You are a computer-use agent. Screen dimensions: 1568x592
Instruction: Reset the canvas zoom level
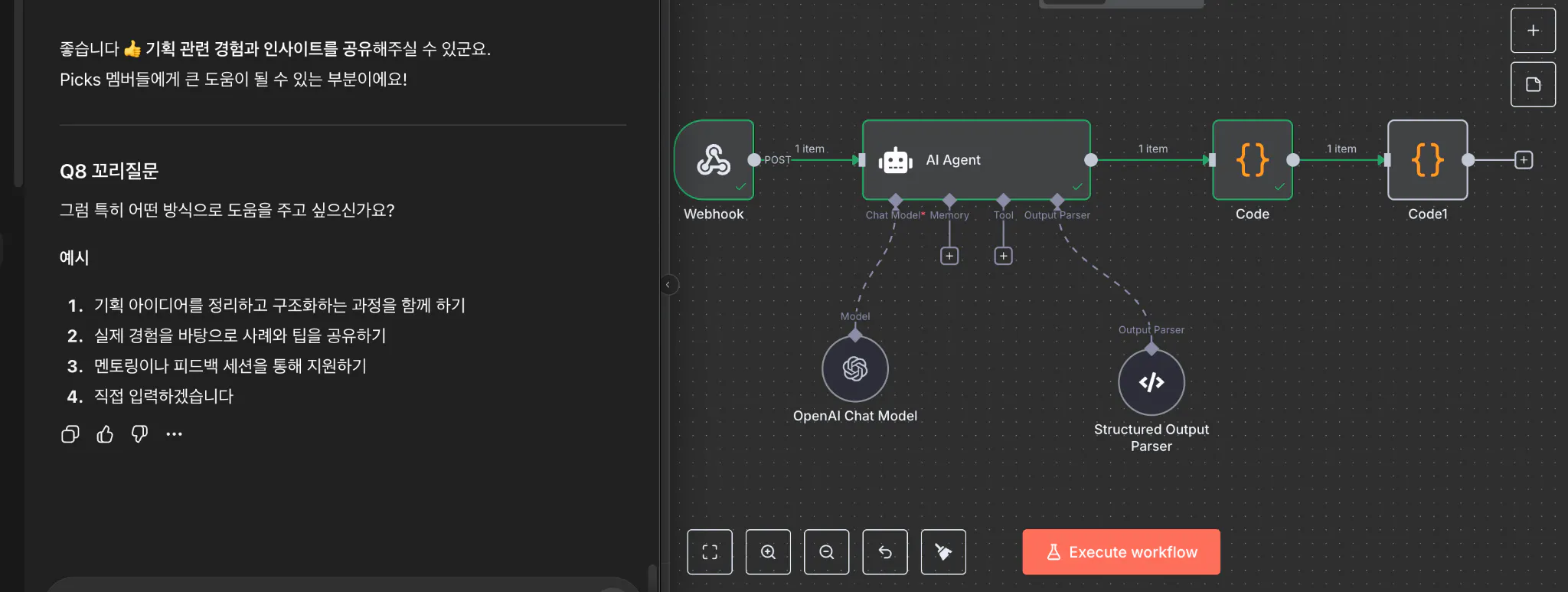point(885,552)
